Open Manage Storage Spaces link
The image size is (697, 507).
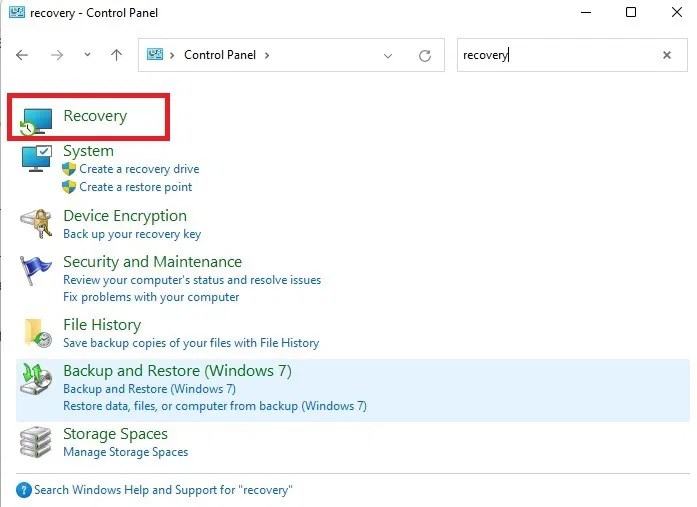(125, 452)
